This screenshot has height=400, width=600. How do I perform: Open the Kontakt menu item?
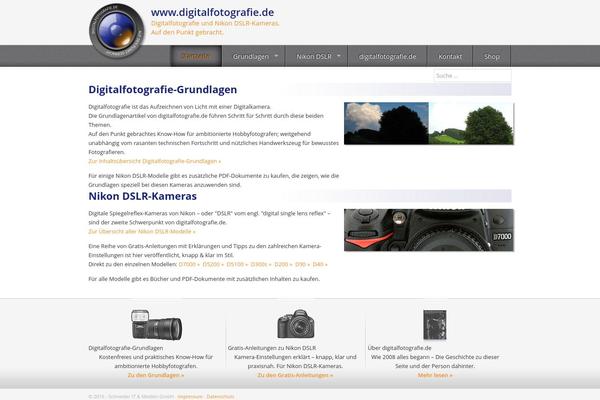tap(450, 56)
